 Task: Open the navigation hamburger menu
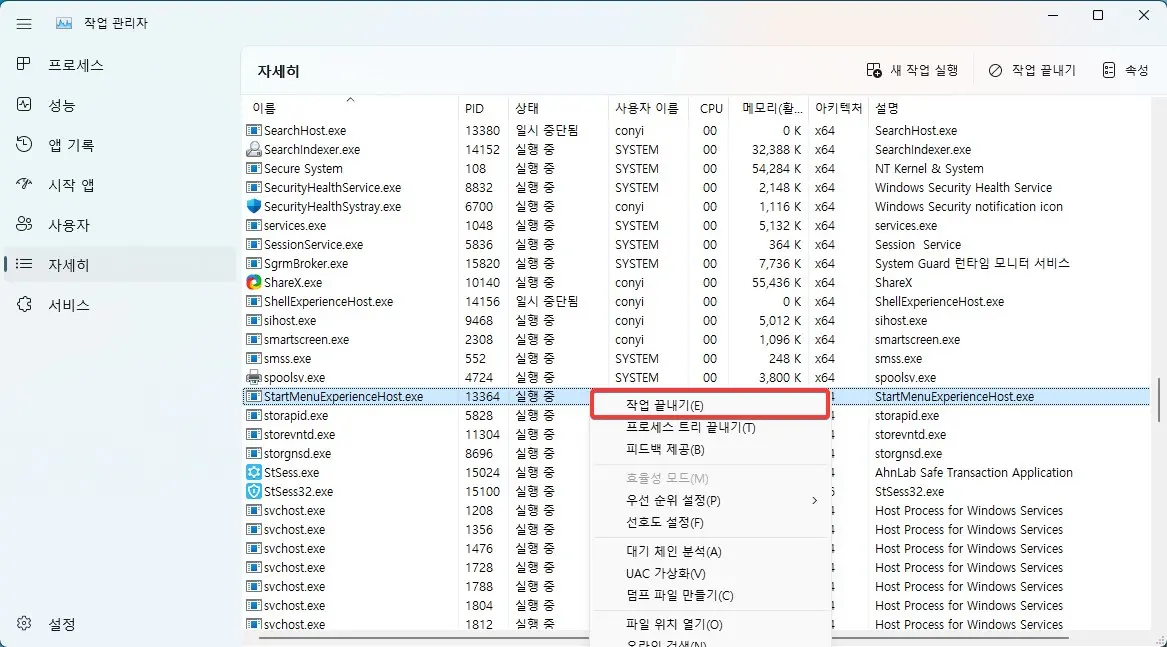click(24, 22)
